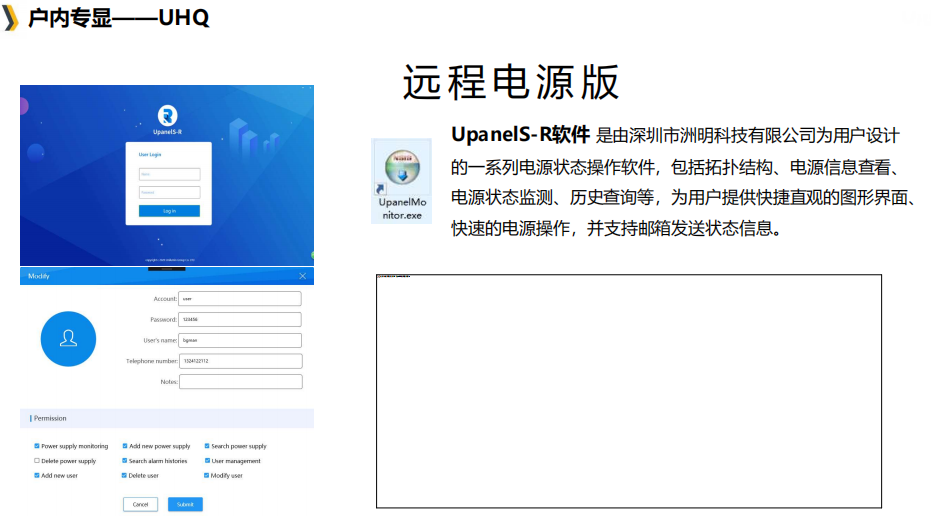Click the Account input field
This screenshot has width=931, height=519.
coord(240,298)
